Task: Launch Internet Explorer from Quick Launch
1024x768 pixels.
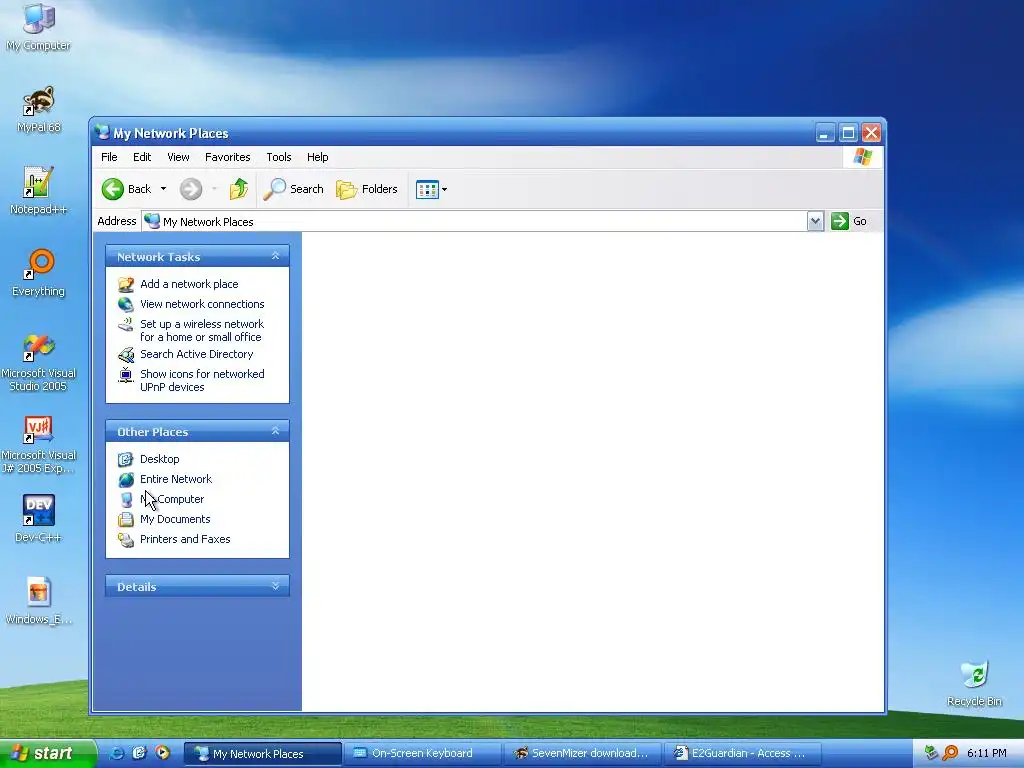Action: coord(116,753)
